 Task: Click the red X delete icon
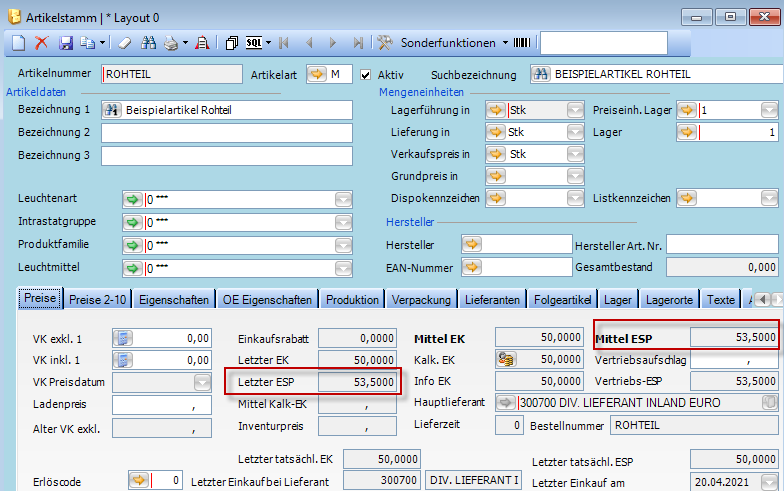tap(42, 43)
